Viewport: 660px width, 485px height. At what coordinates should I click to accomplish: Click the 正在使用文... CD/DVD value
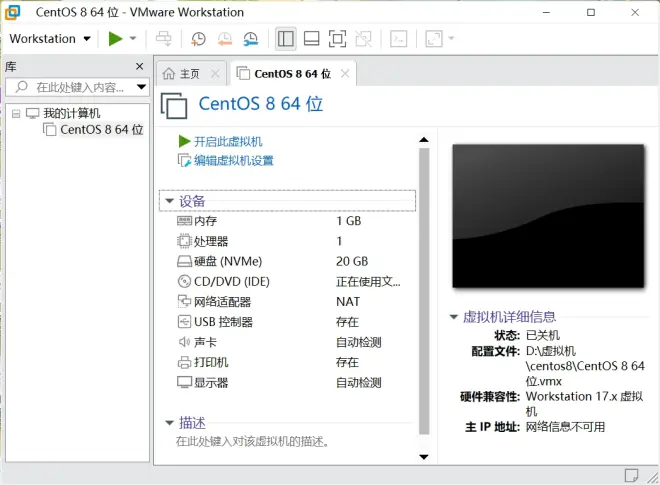[368, 281]
